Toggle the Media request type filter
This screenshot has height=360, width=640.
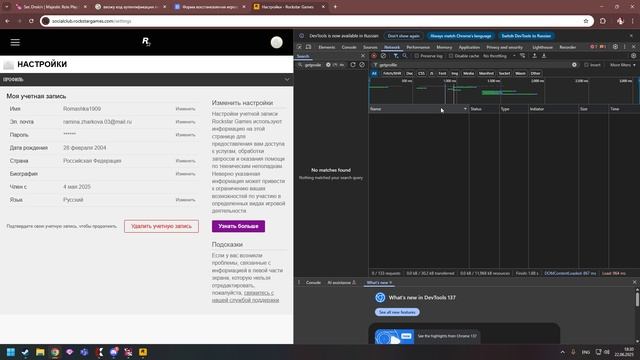pyautogui.click(x=469, y=73)
